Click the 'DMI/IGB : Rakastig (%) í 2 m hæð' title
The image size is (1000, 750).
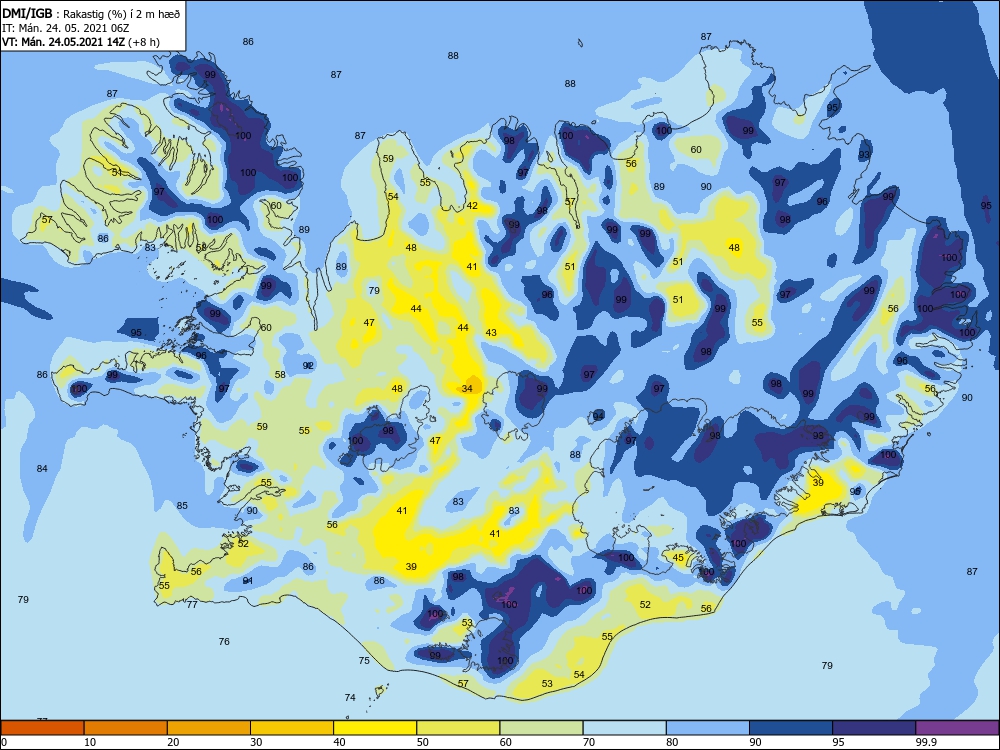click(x=91, y=13)
